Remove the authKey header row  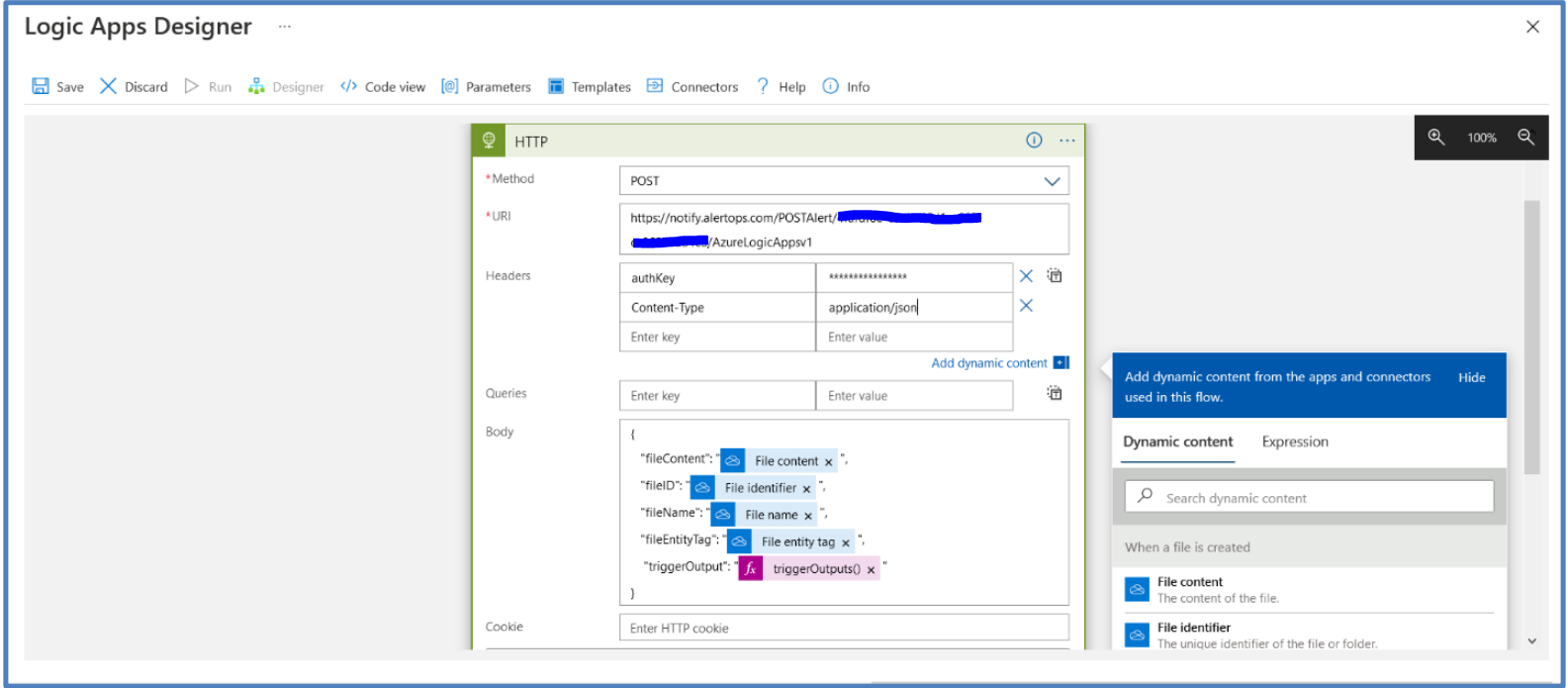coord(1026,276)
